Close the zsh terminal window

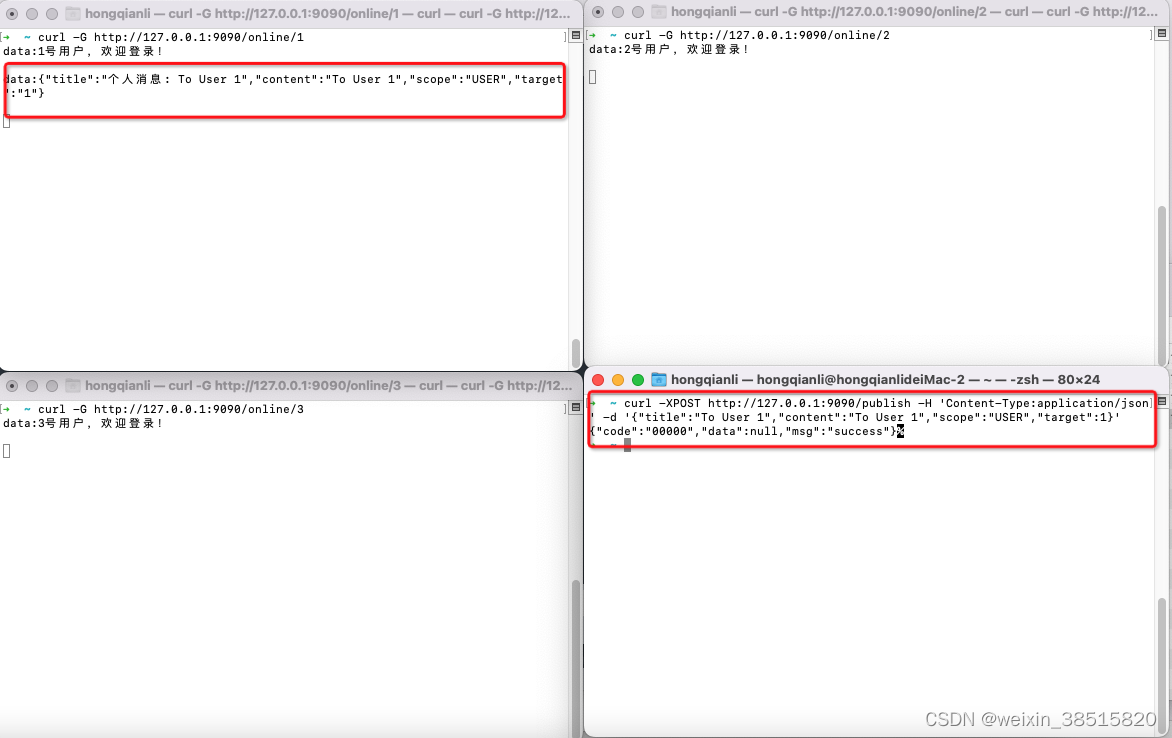pos(598,380)
